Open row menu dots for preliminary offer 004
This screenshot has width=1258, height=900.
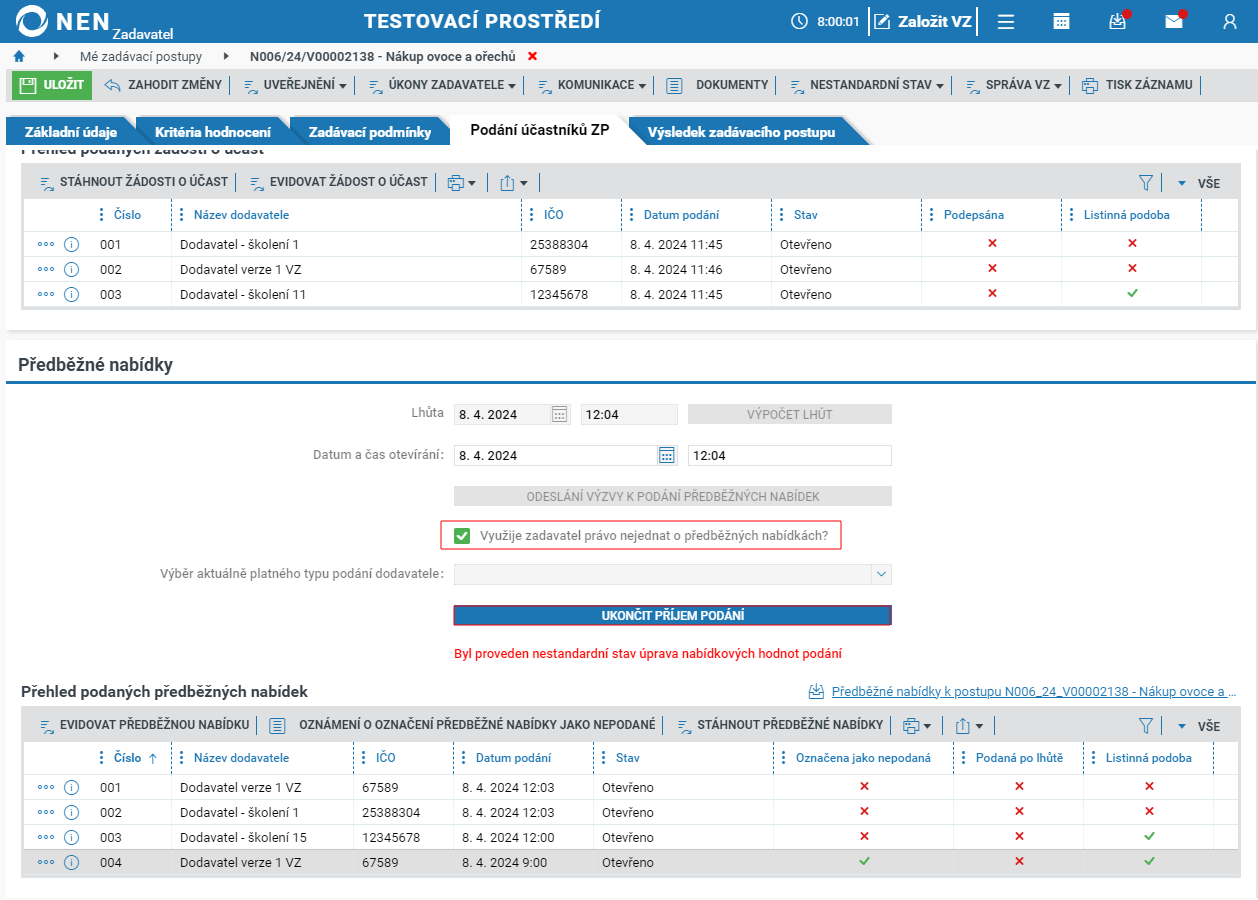click(46, 862)
